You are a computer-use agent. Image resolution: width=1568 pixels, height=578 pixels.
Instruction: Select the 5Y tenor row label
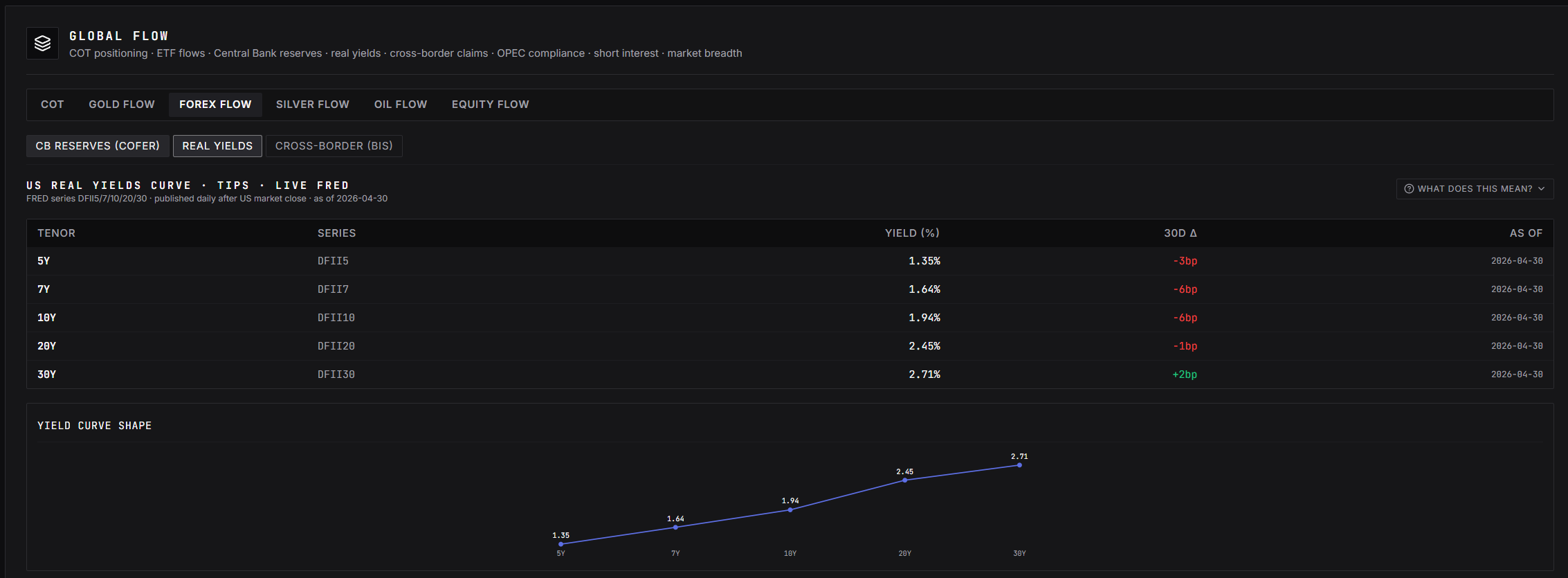pyautogui.click(x=44, y=261)
